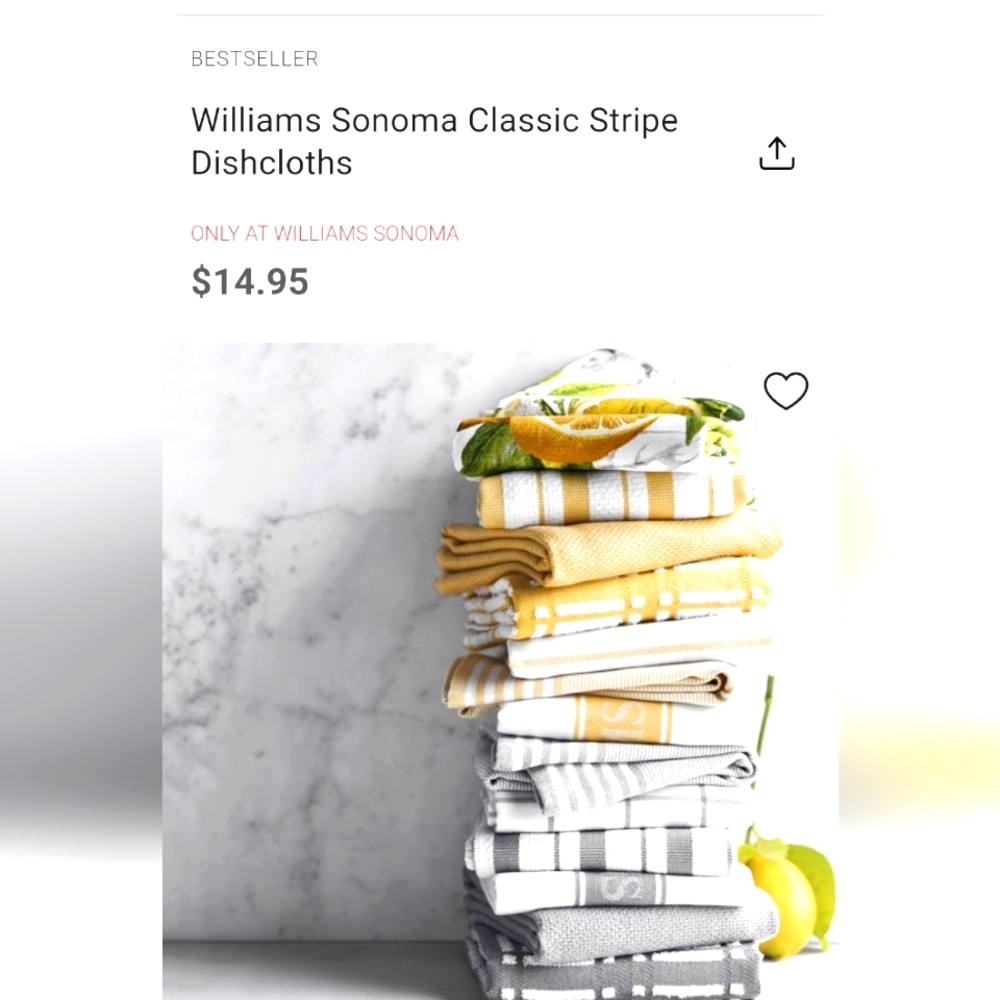
Task: Select the folded gray thin-striped towel
Action: [x=615, y=775]
